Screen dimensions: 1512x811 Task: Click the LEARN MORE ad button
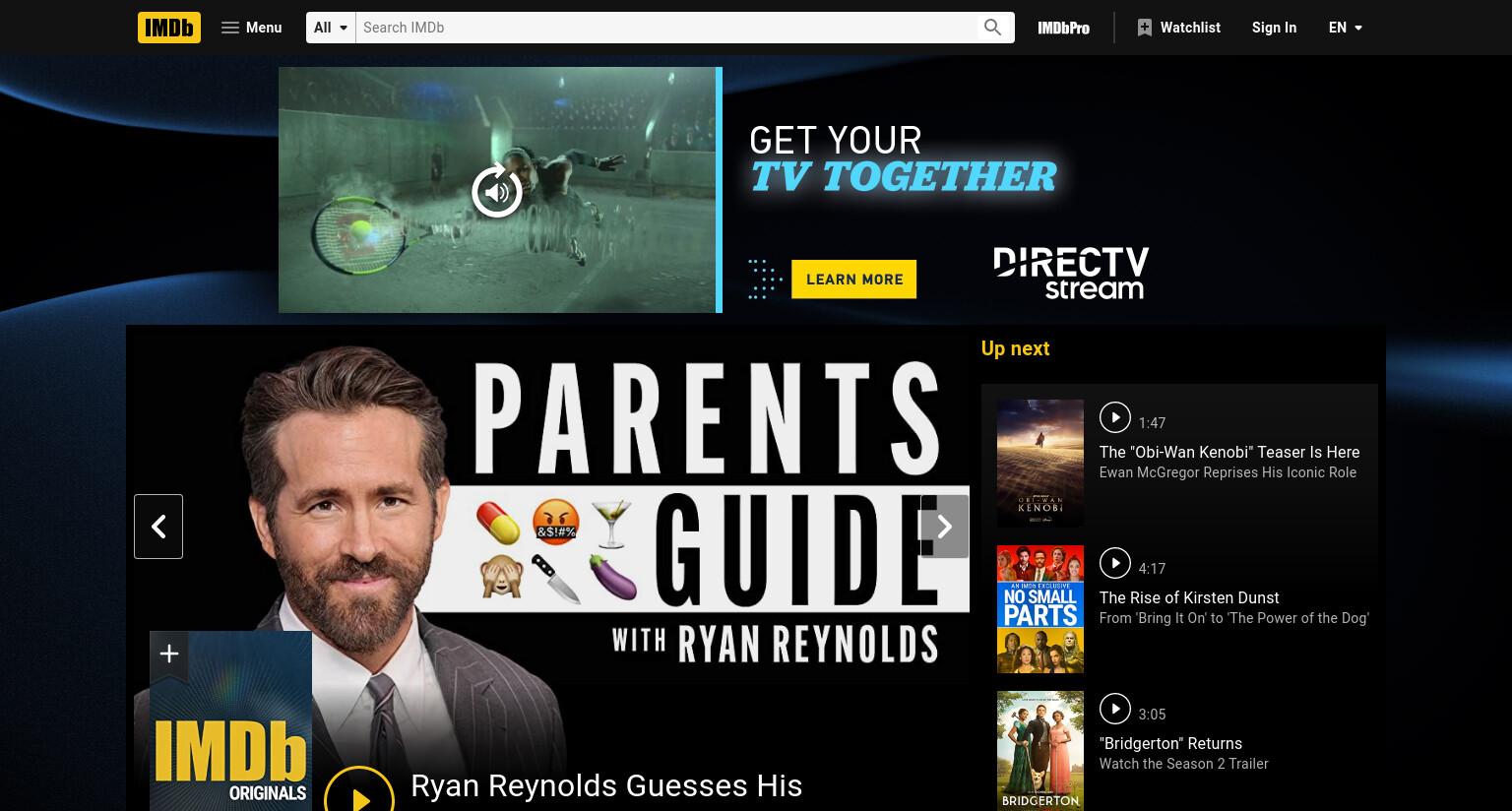tap(854, 279)
